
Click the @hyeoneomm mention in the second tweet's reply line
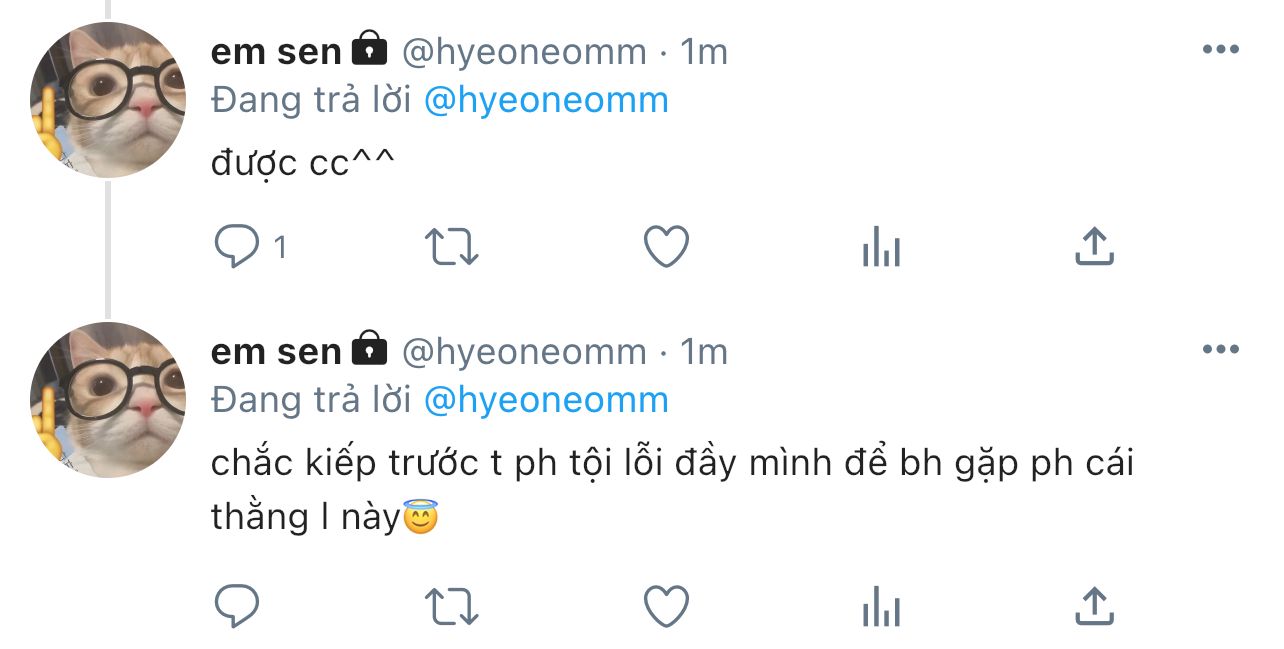[546, 400]
